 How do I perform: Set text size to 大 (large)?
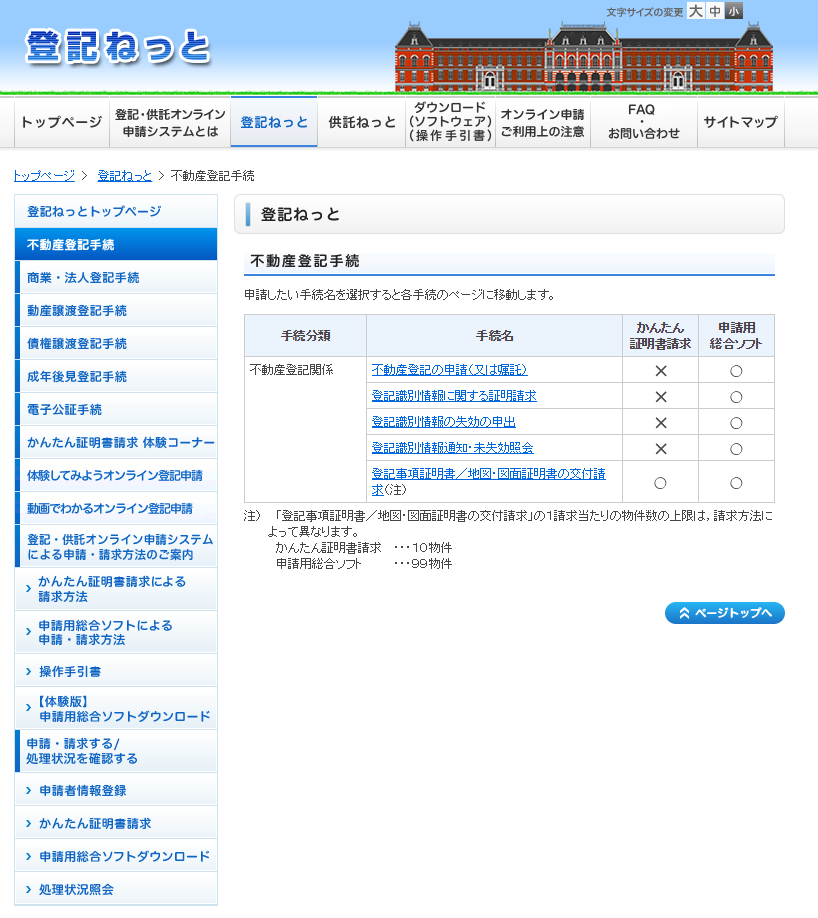[x=695, y=11]
